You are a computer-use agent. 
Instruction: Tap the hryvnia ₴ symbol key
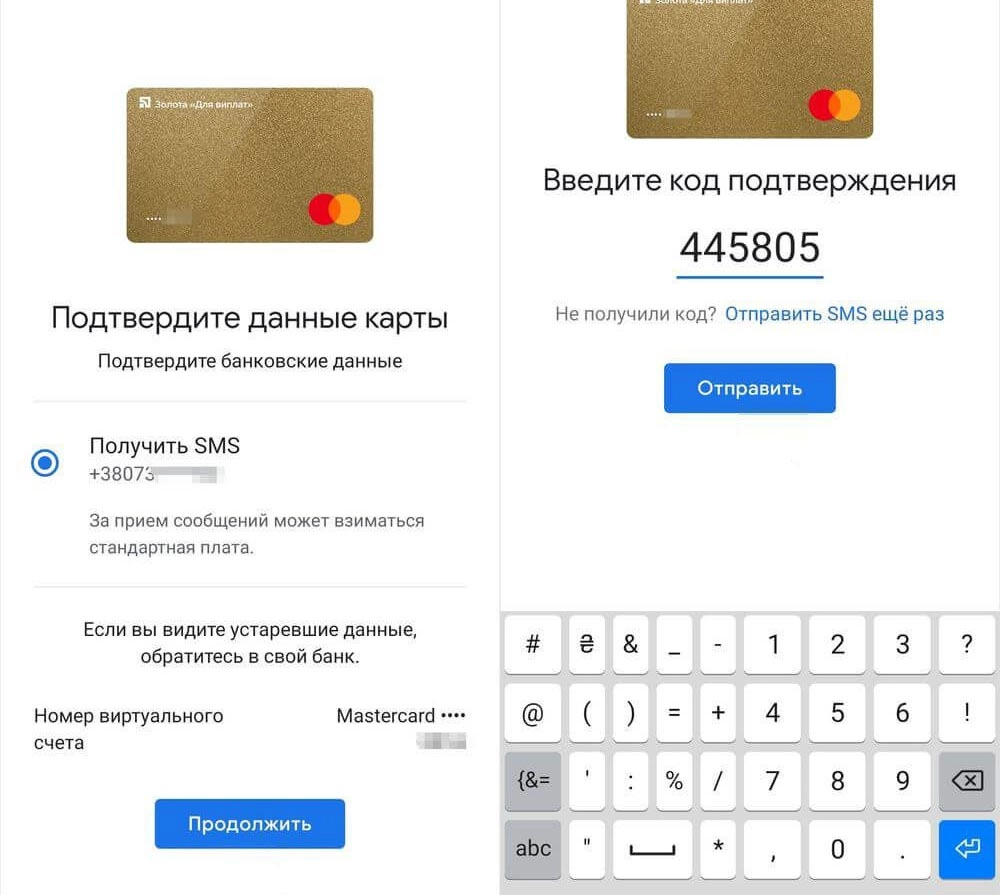tap(587, 644)
